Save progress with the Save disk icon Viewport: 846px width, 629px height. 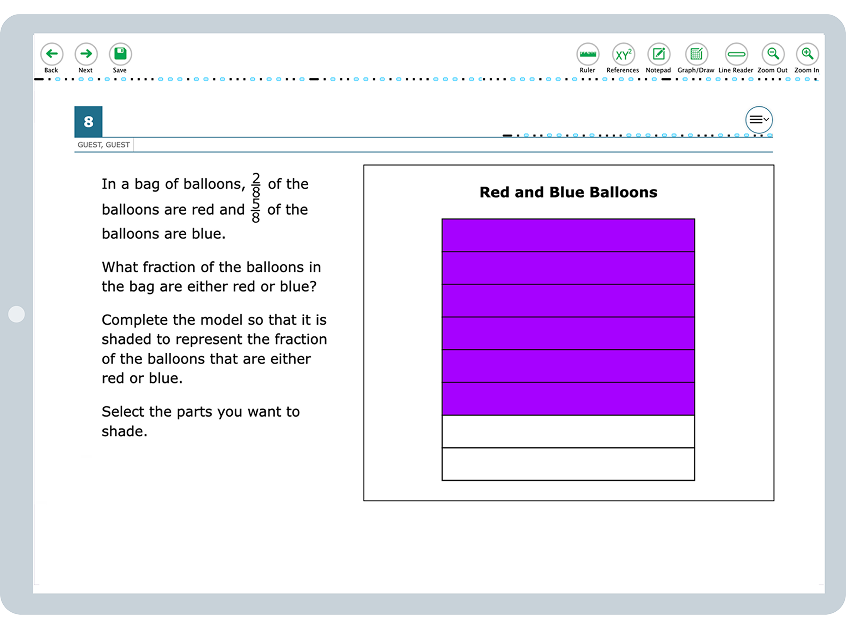(120, 54)
